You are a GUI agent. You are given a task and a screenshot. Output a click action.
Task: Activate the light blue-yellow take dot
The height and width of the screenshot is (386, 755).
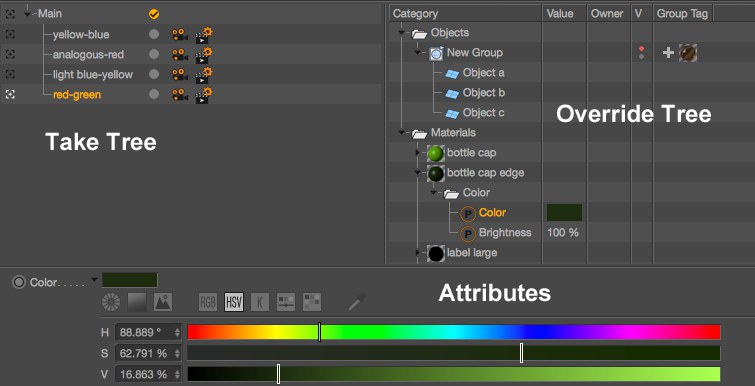[154, 75]
